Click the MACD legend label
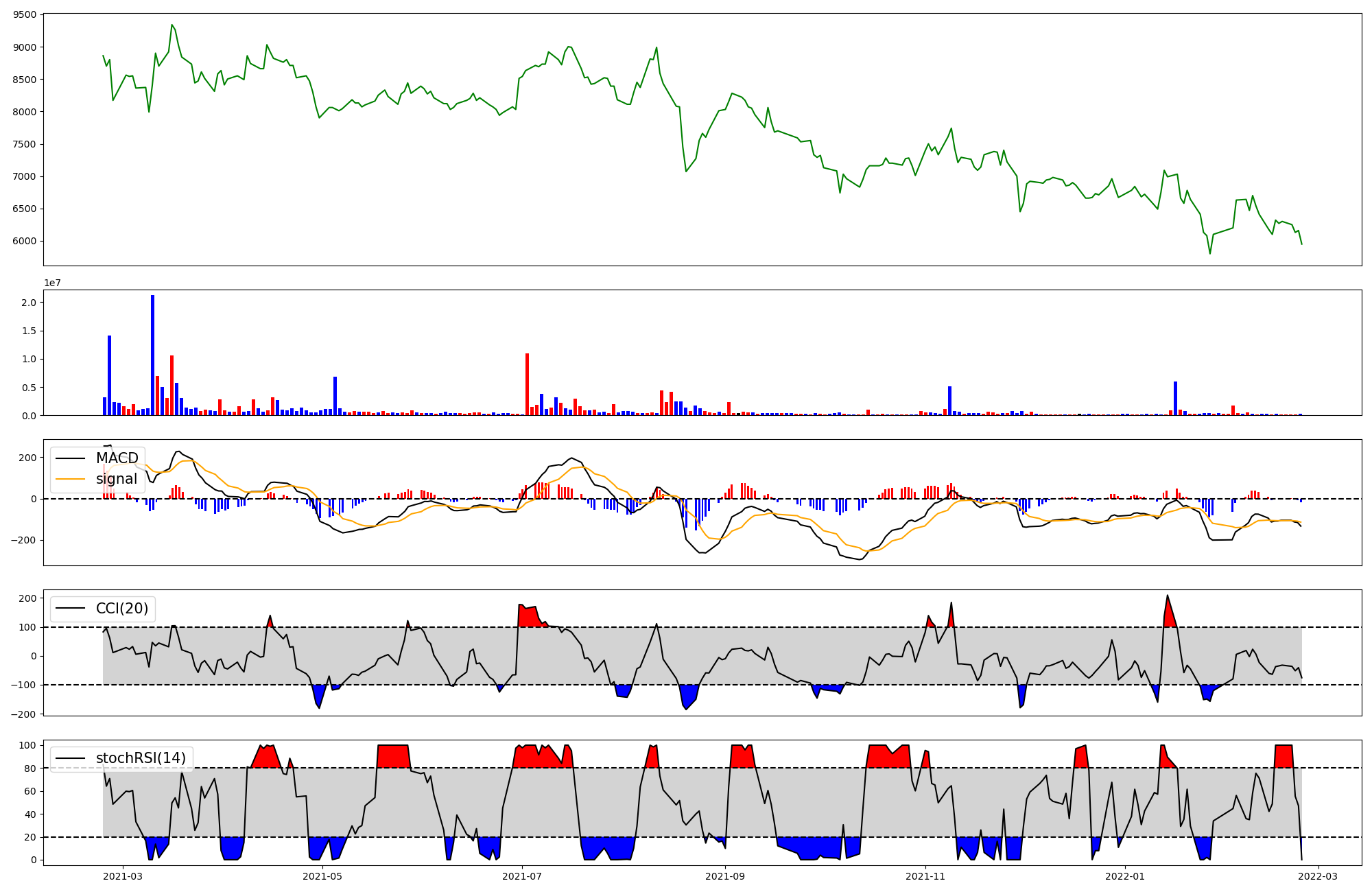The height and width of the screenshot is (892, 1372). (117, 458)
